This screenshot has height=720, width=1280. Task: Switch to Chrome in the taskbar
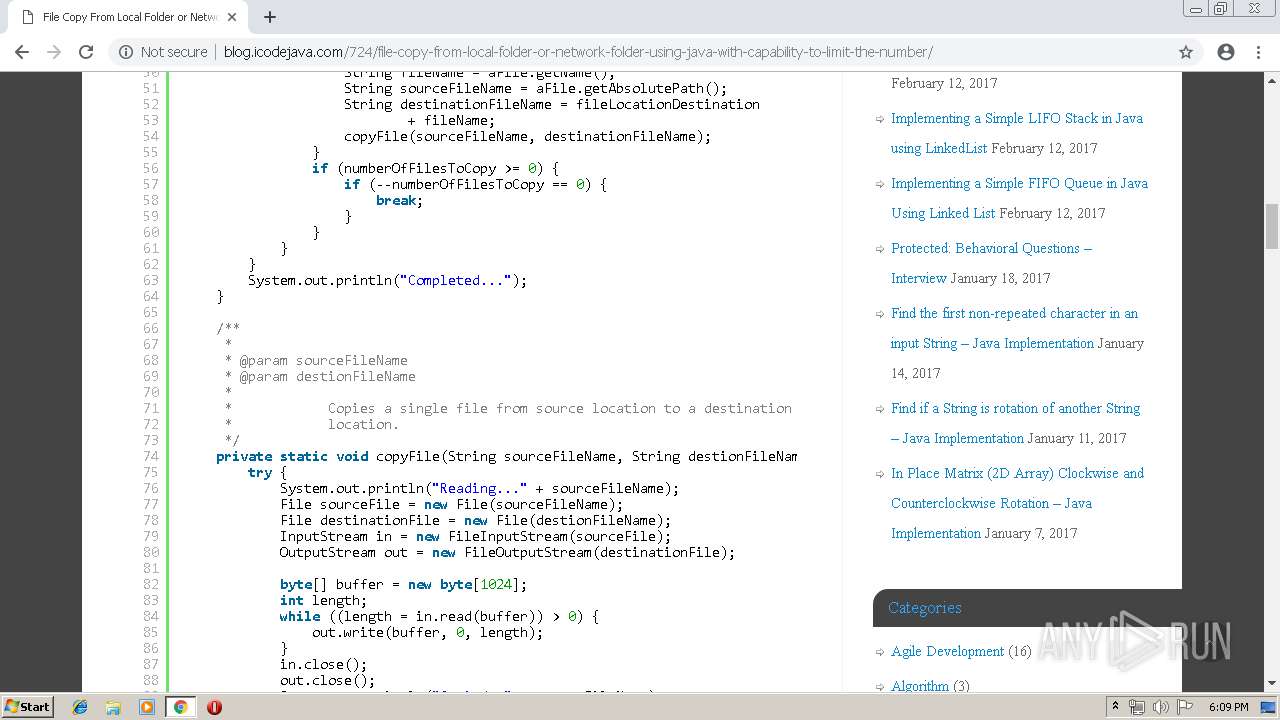pyautogui.click(x=180, y=707)
